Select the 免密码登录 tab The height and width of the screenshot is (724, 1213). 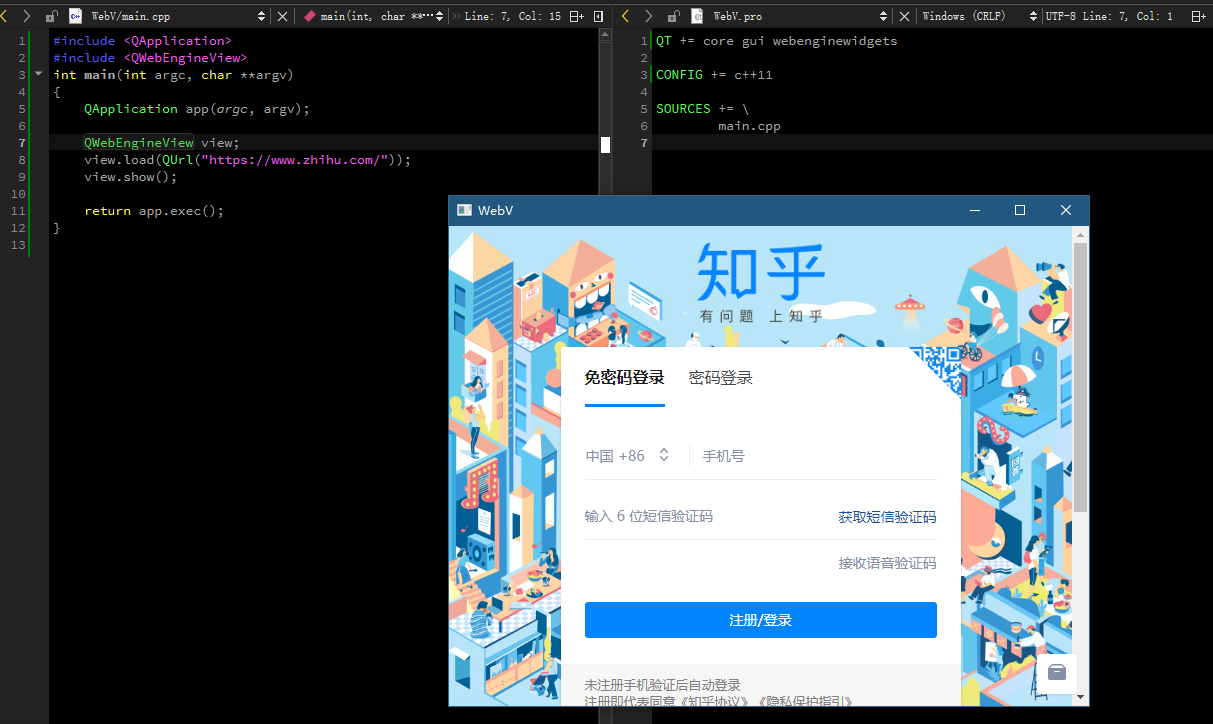click(x=624, y=378)
